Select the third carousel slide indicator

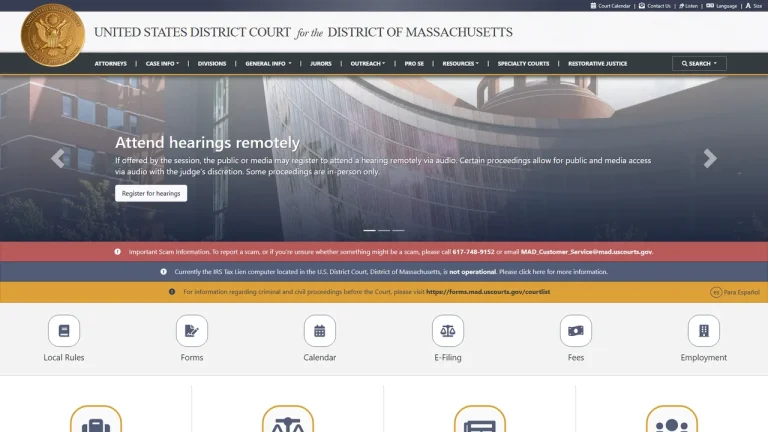[x=398, y=230]
